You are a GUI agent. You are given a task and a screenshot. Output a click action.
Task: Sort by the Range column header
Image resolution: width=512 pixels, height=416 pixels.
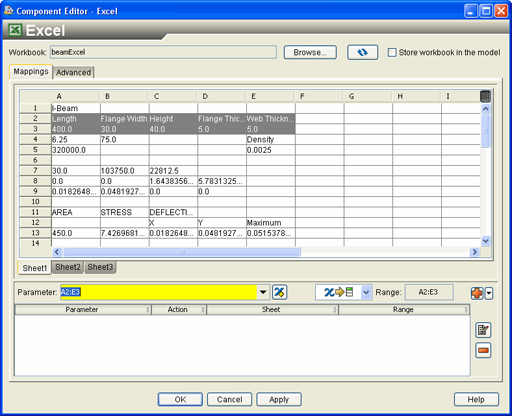(404, 310)
